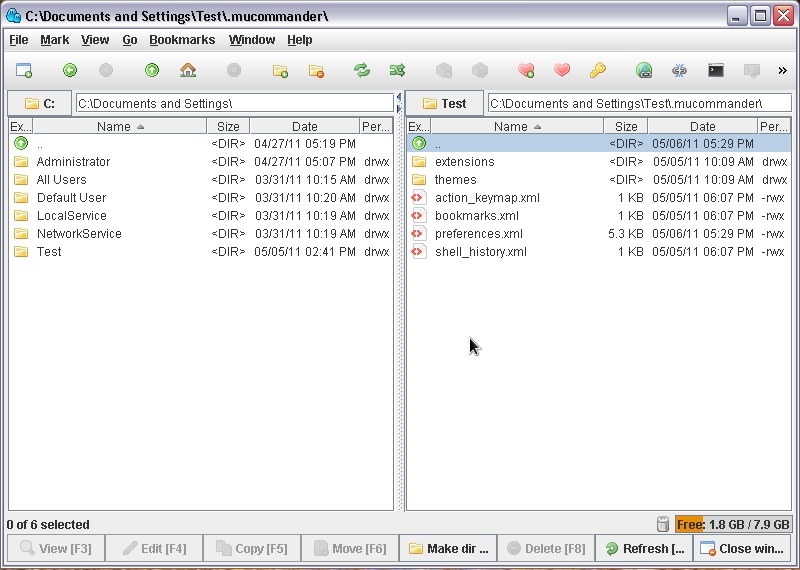
Task: Open the C: drive dropdown button
Action: click(39, 104)
